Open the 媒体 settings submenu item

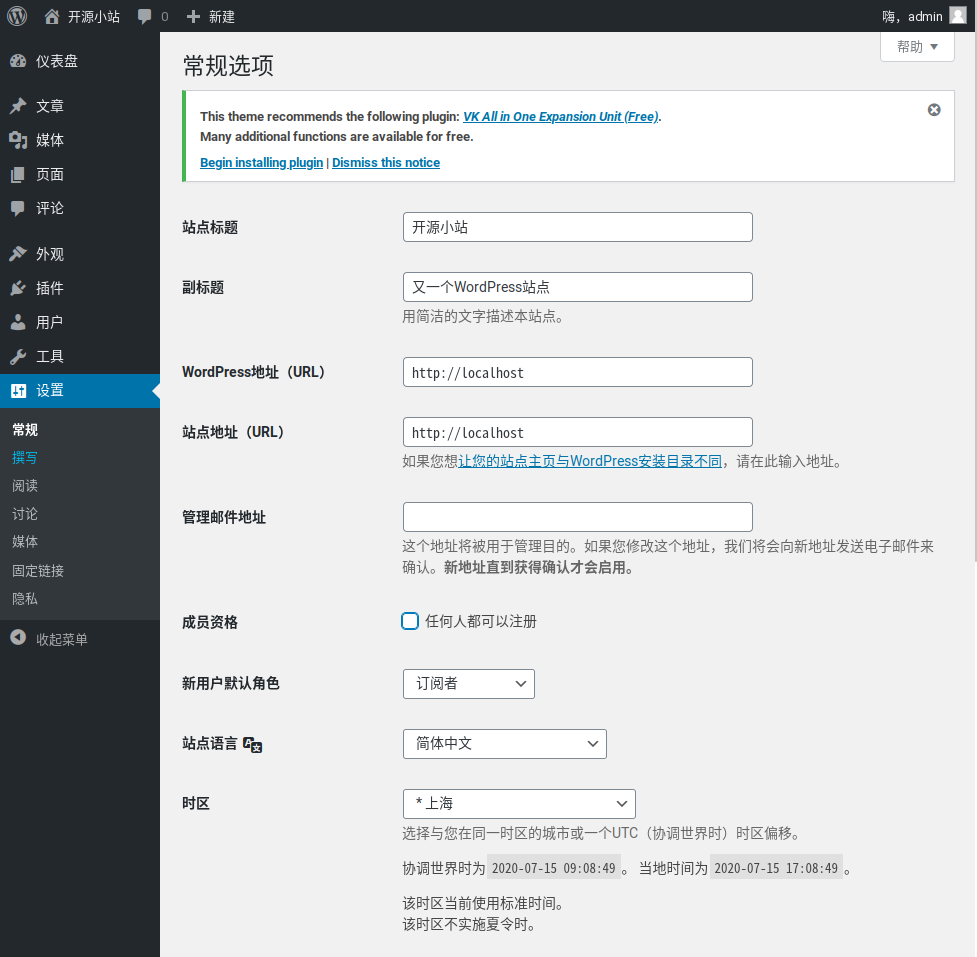click(x=25, y=542)
